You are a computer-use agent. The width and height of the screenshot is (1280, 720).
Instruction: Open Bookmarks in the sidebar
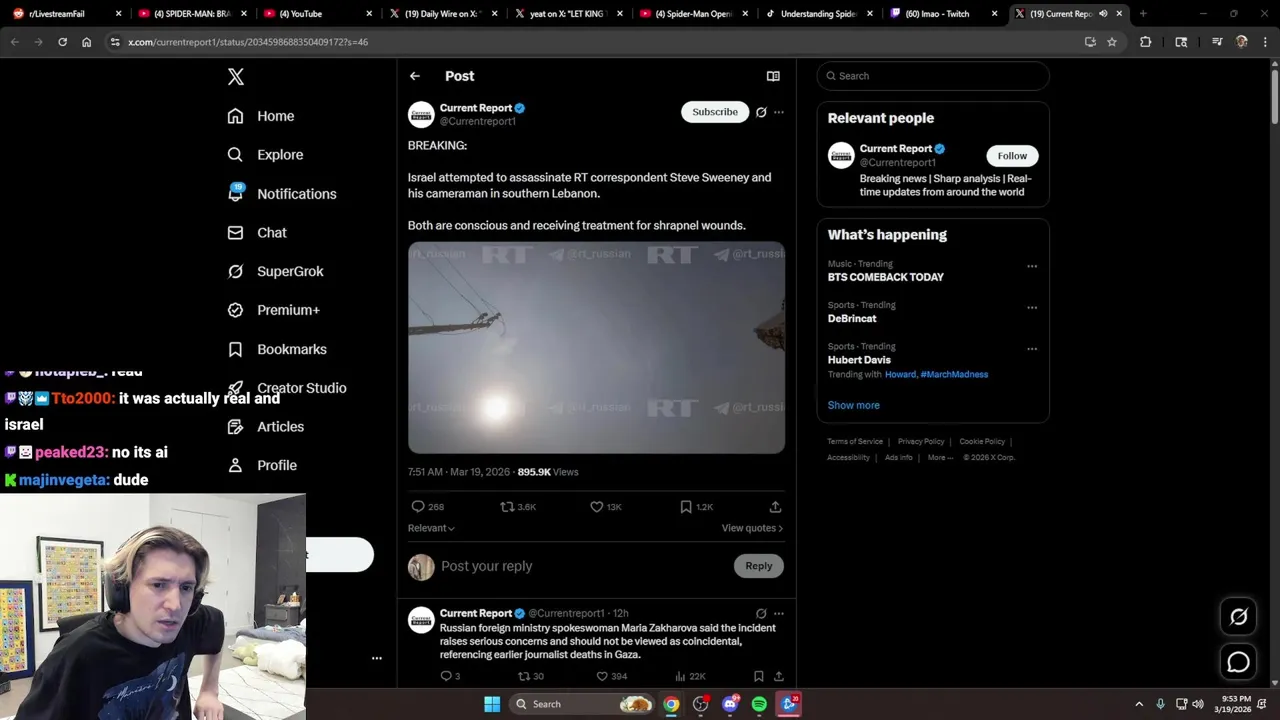277,349
